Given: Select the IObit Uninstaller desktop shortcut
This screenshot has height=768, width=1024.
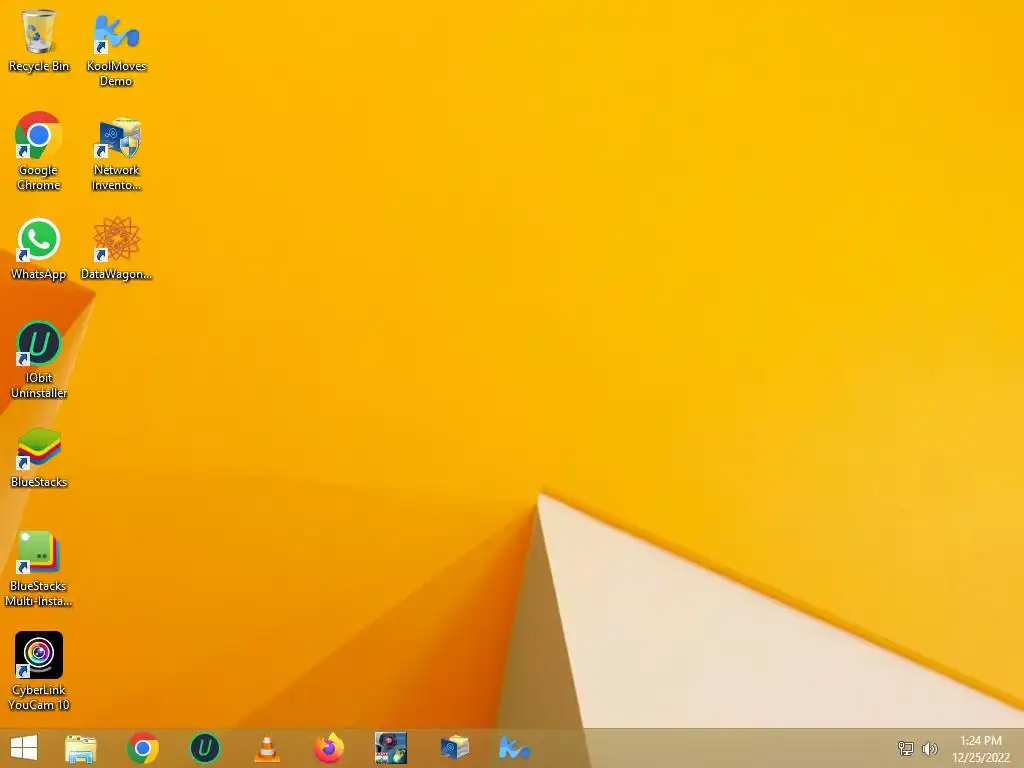Looking at the screenshot, I should coord(39,360).
